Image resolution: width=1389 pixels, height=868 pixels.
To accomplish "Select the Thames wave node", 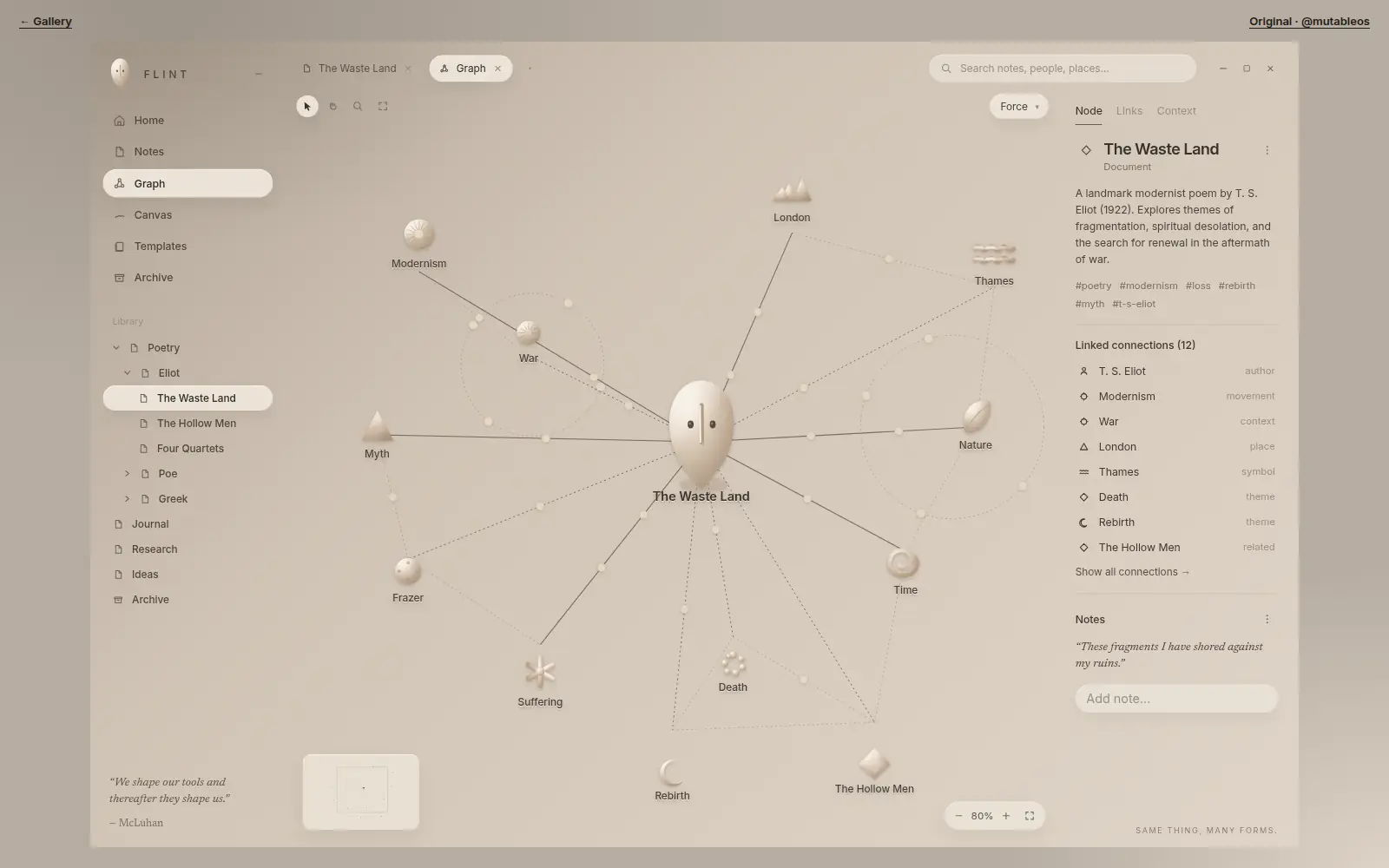I will pyautogui.click(x=994, y=255).
